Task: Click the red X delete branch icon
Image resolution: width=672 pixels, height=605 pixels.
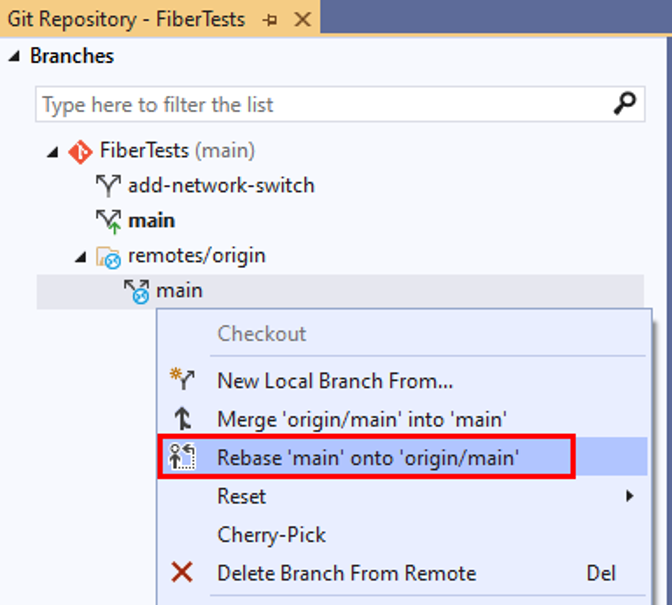Action: (181, 573)
